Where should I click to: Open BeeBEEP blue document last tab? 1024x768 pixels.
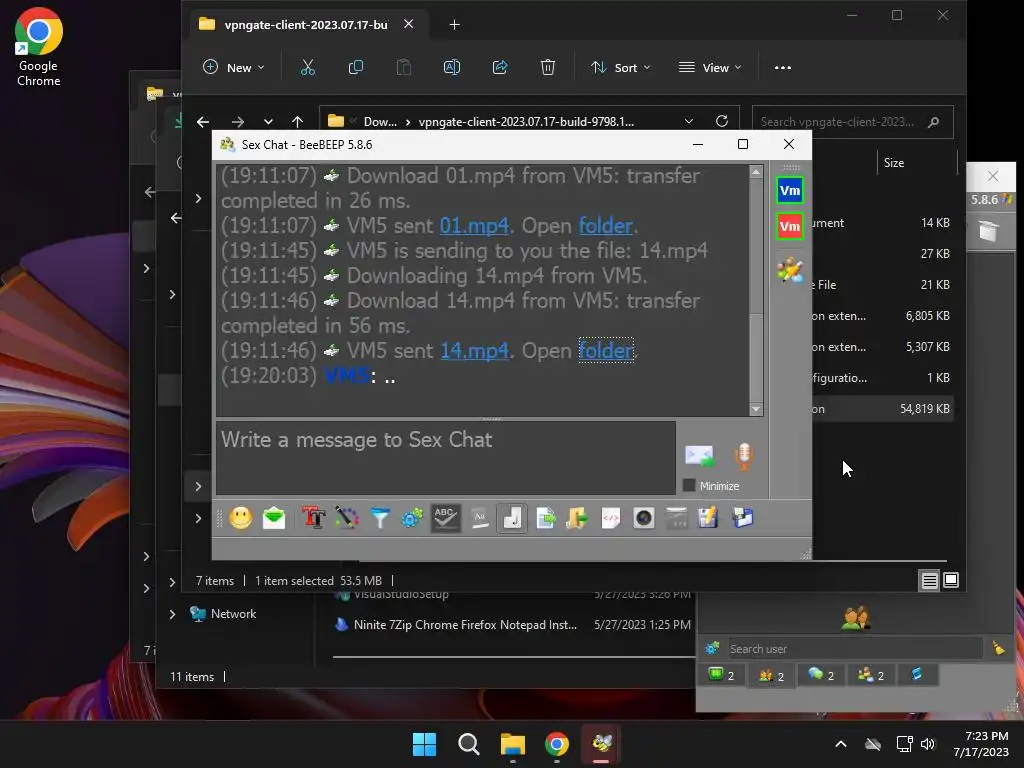pyautogui.click(x=917, y=674)
